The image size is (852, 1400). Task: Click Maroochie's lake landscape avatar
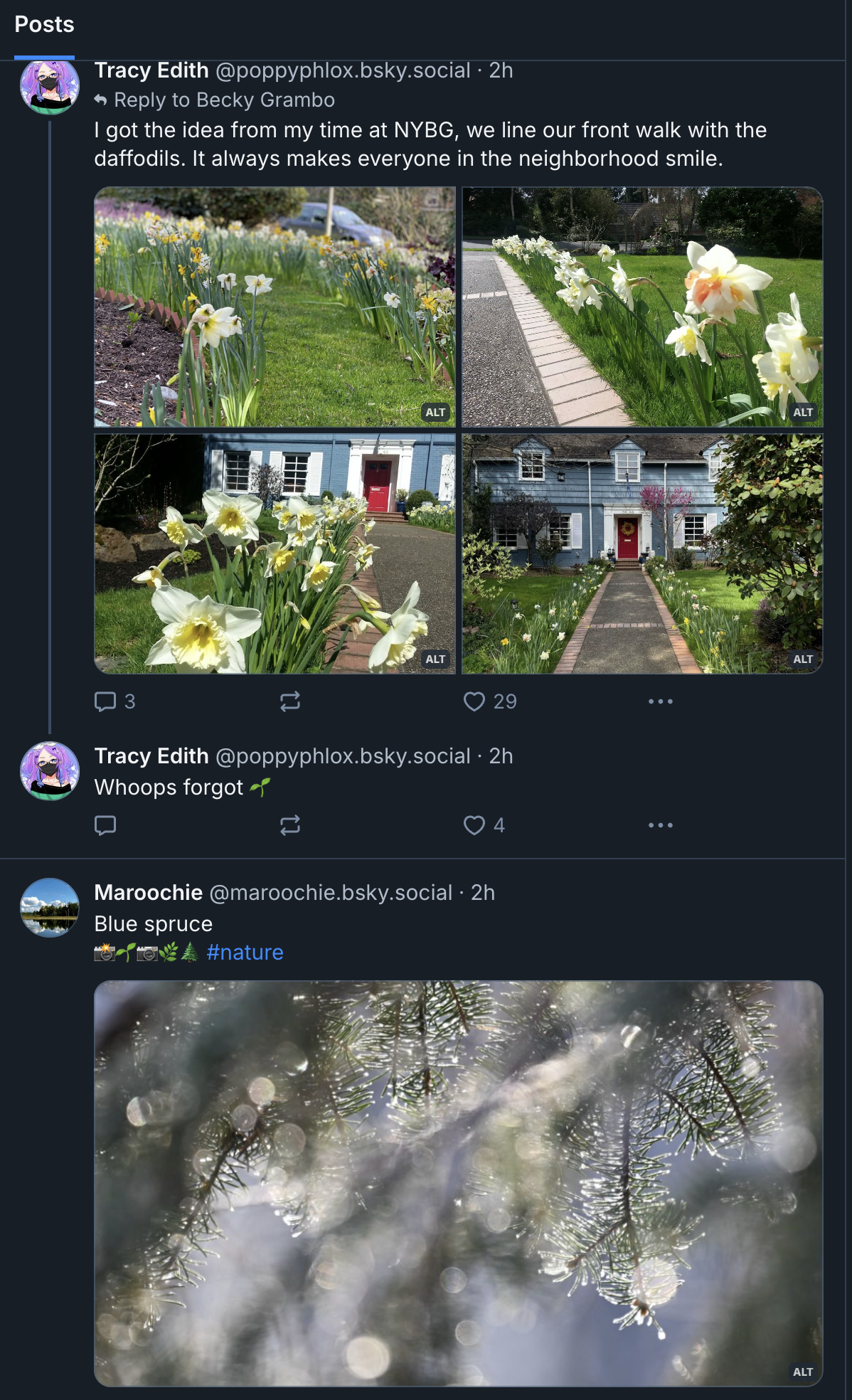50,908
